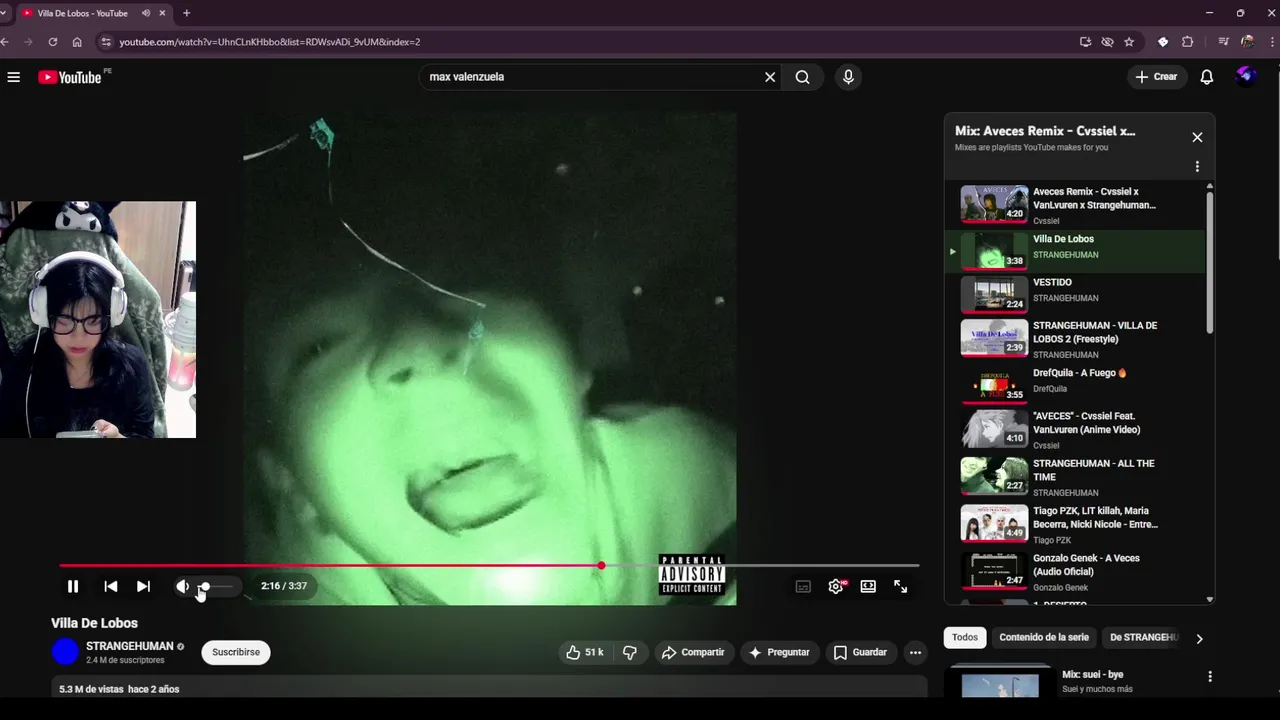Skip to the previous video

pos(111,587)
